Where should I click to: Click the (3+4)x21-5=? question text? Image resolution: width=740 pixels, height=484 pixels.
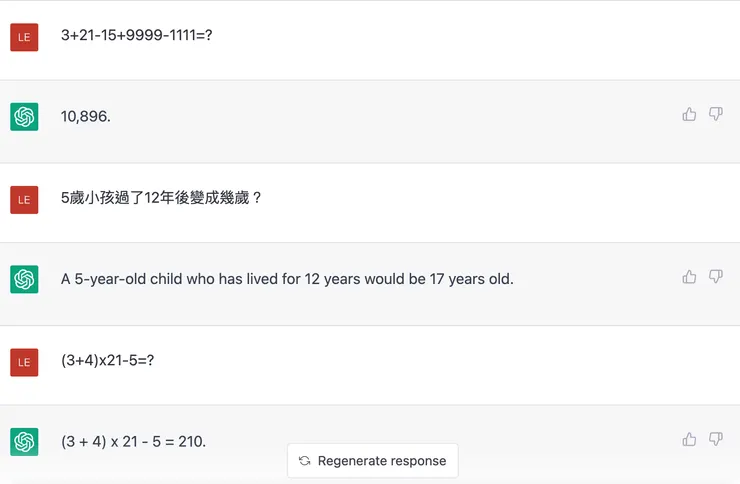coord(107,360)
